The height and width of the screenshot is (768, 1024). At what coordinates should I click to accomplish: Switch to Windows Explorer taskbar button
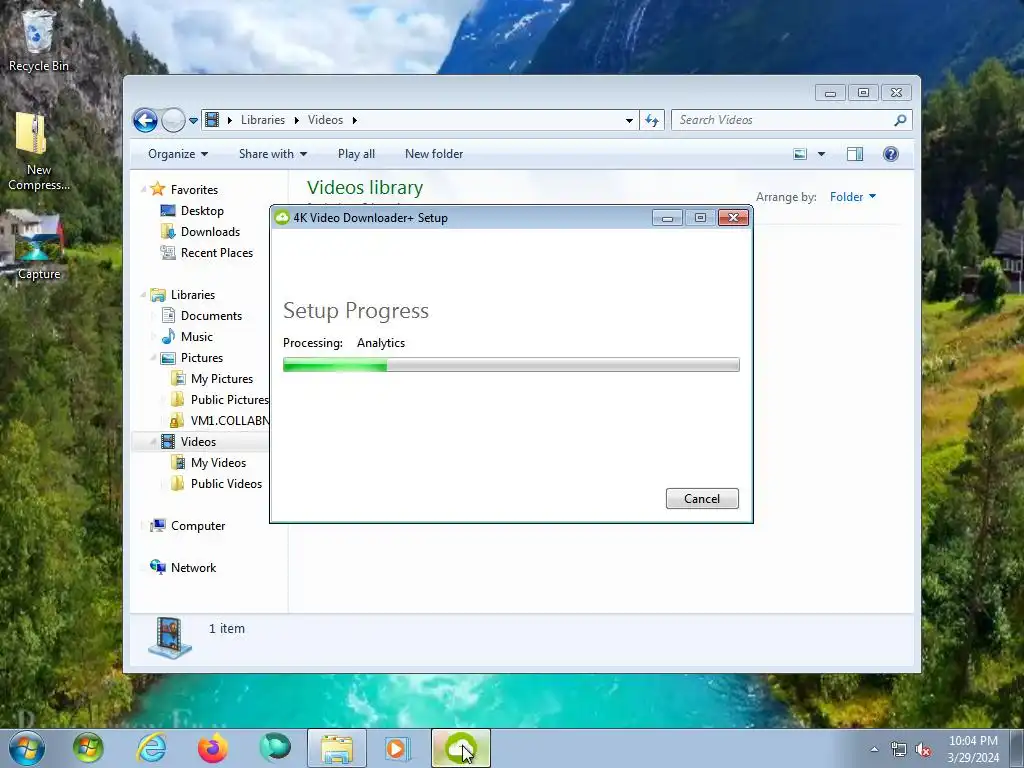337,748
